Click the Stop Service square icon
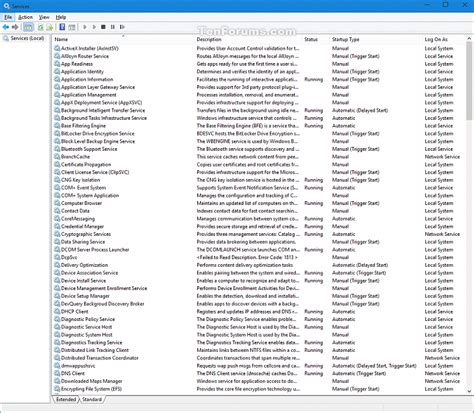474x413 pixels. click(103, 27)
